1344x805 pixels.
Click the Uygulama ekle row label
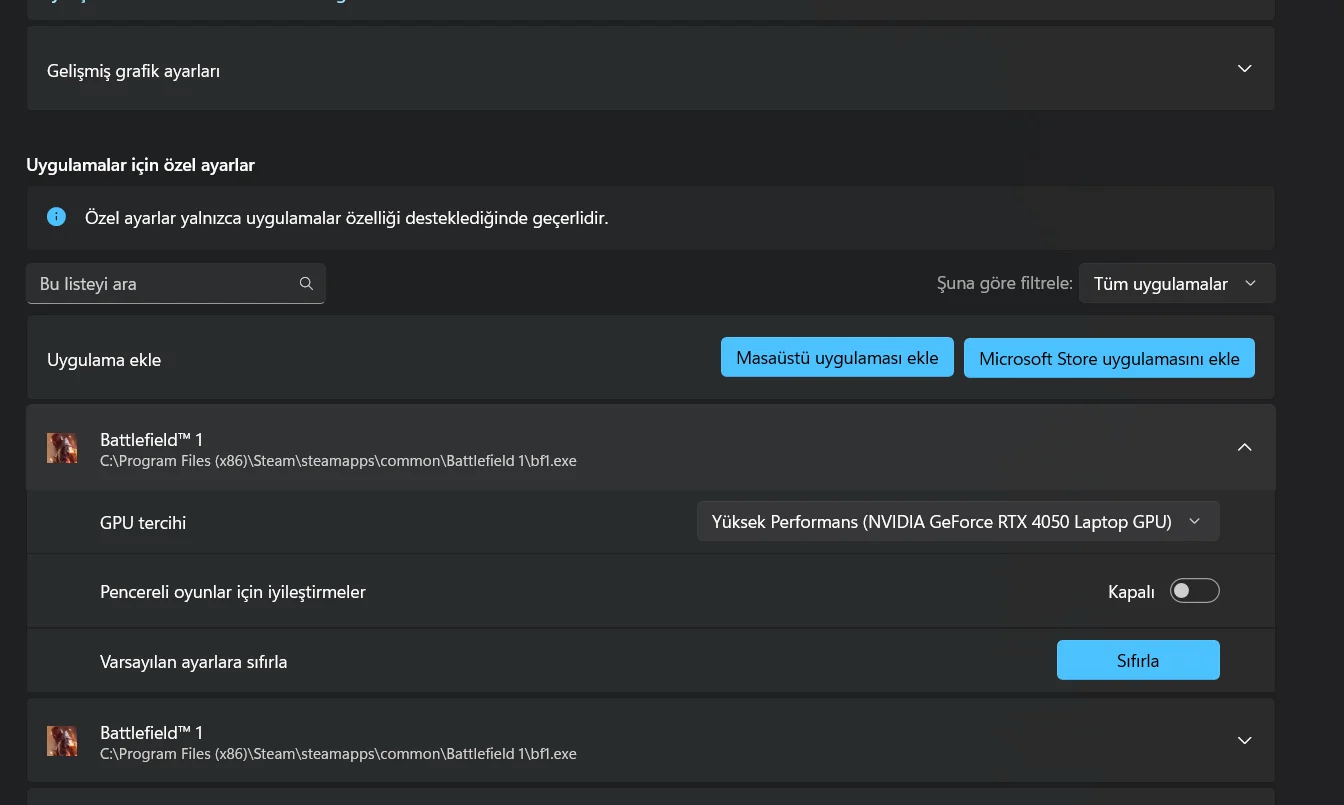[x=104, y=360]
